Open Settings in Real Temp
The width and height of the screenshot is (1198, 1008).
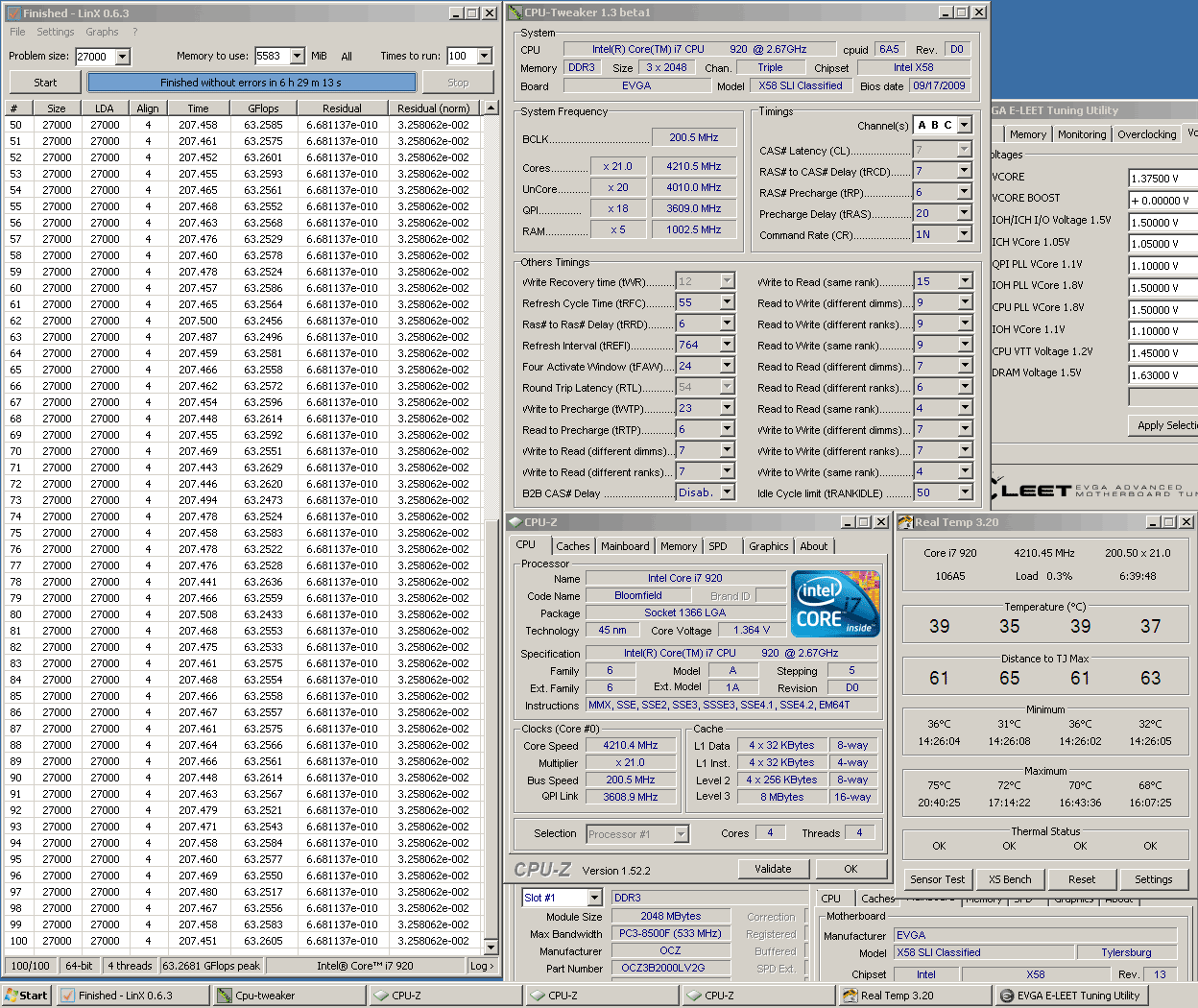(1154, 879)
